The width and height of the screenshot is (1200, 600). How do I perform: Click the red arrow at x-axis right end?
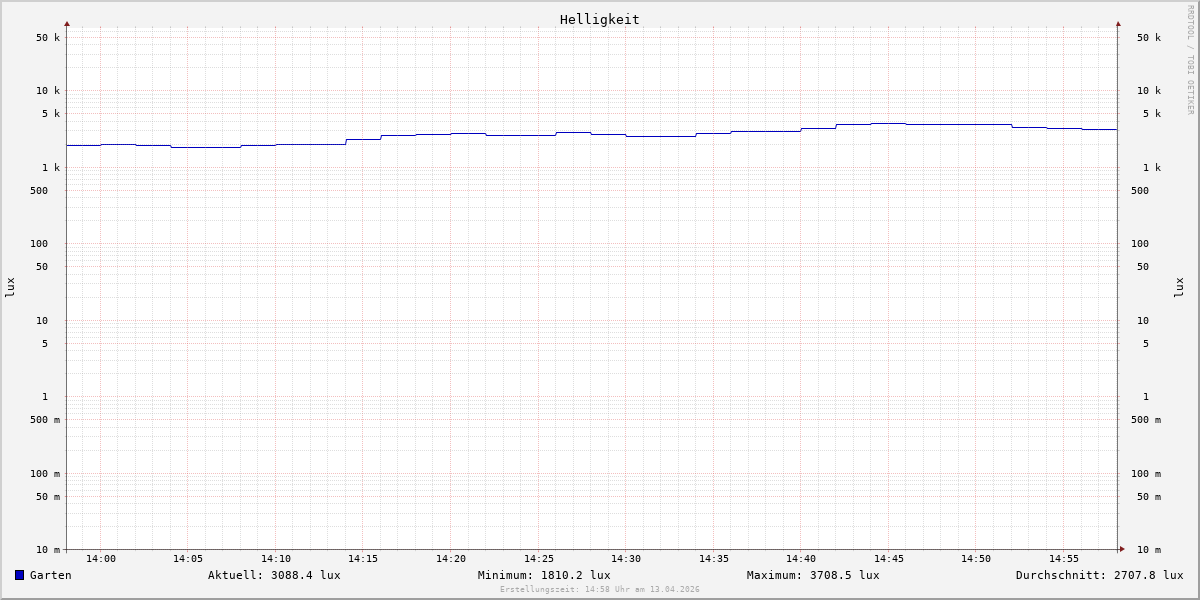[1122, 549]
